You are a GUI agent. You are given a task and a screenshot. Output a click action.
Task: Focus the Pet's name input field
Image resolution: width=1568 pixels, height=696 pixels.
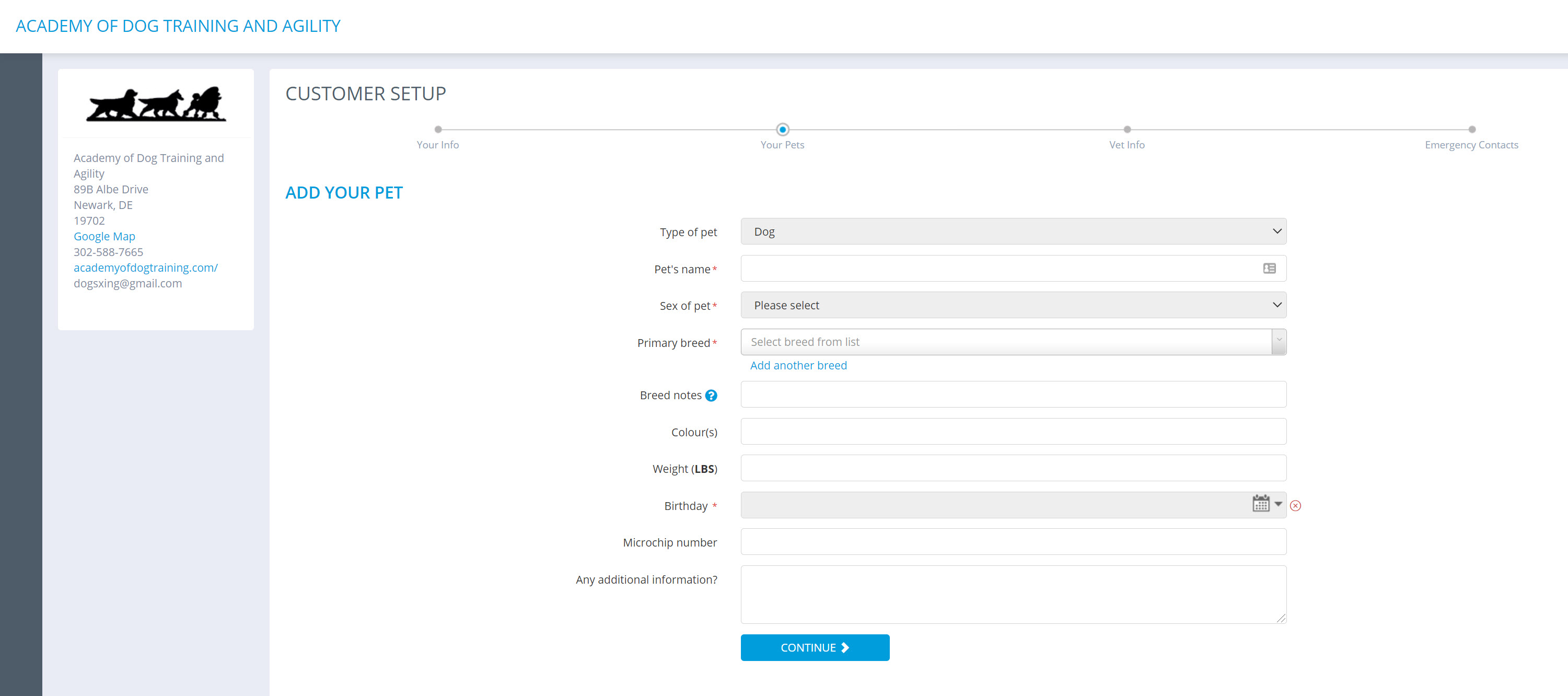1013,269
